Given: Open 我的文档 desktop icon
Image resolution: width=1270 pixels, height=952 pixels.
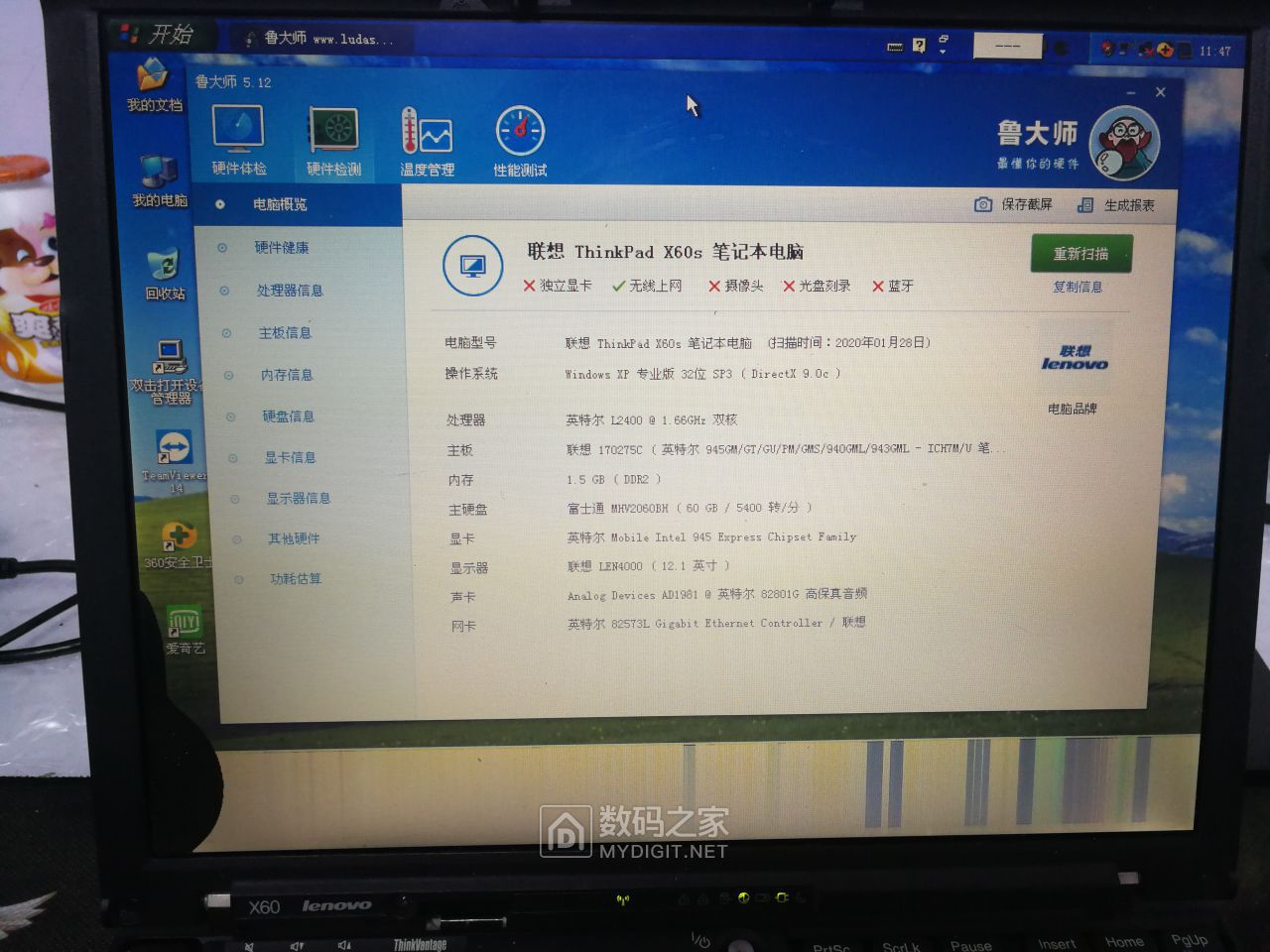Looking at the screenshot, I should (154, 86).
